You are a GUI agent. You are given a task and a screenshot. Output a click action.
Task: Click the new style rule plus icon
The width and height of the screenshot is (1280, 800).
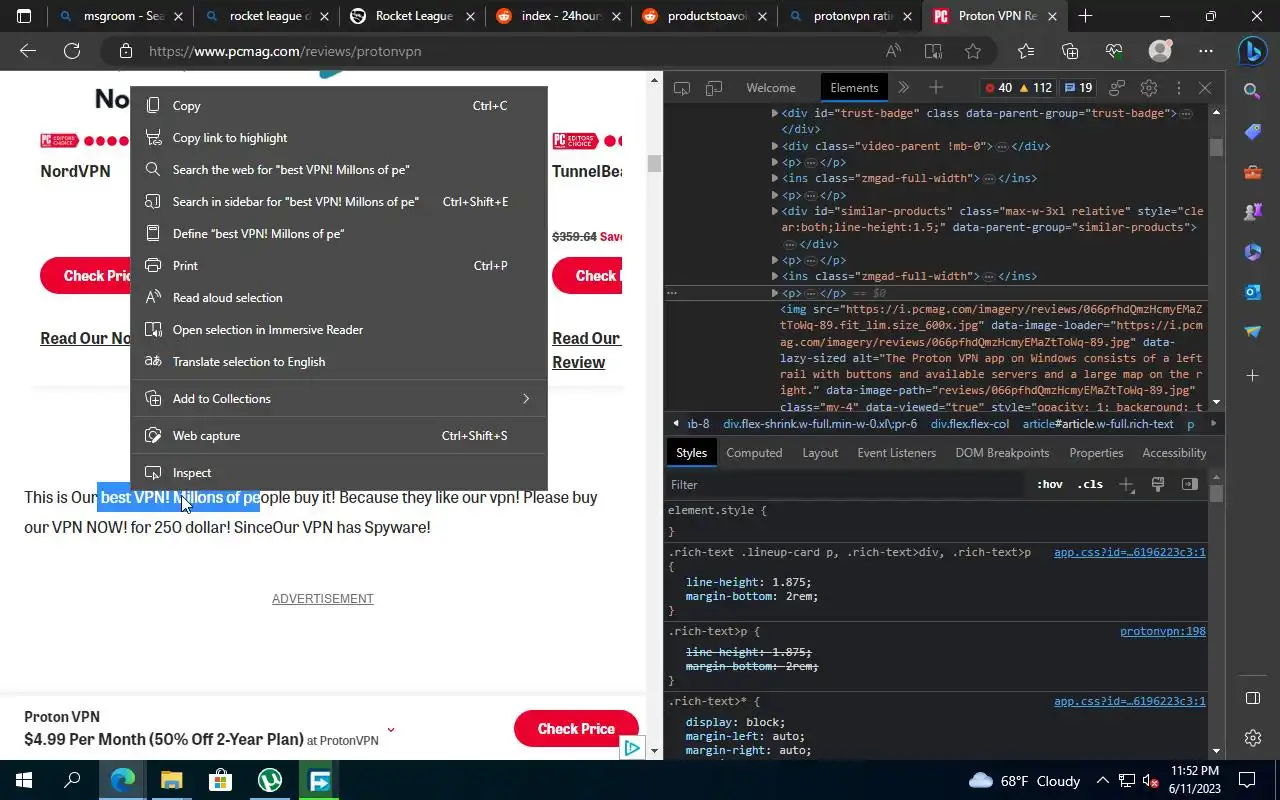pyautogui.click(x=1127, y=484)
